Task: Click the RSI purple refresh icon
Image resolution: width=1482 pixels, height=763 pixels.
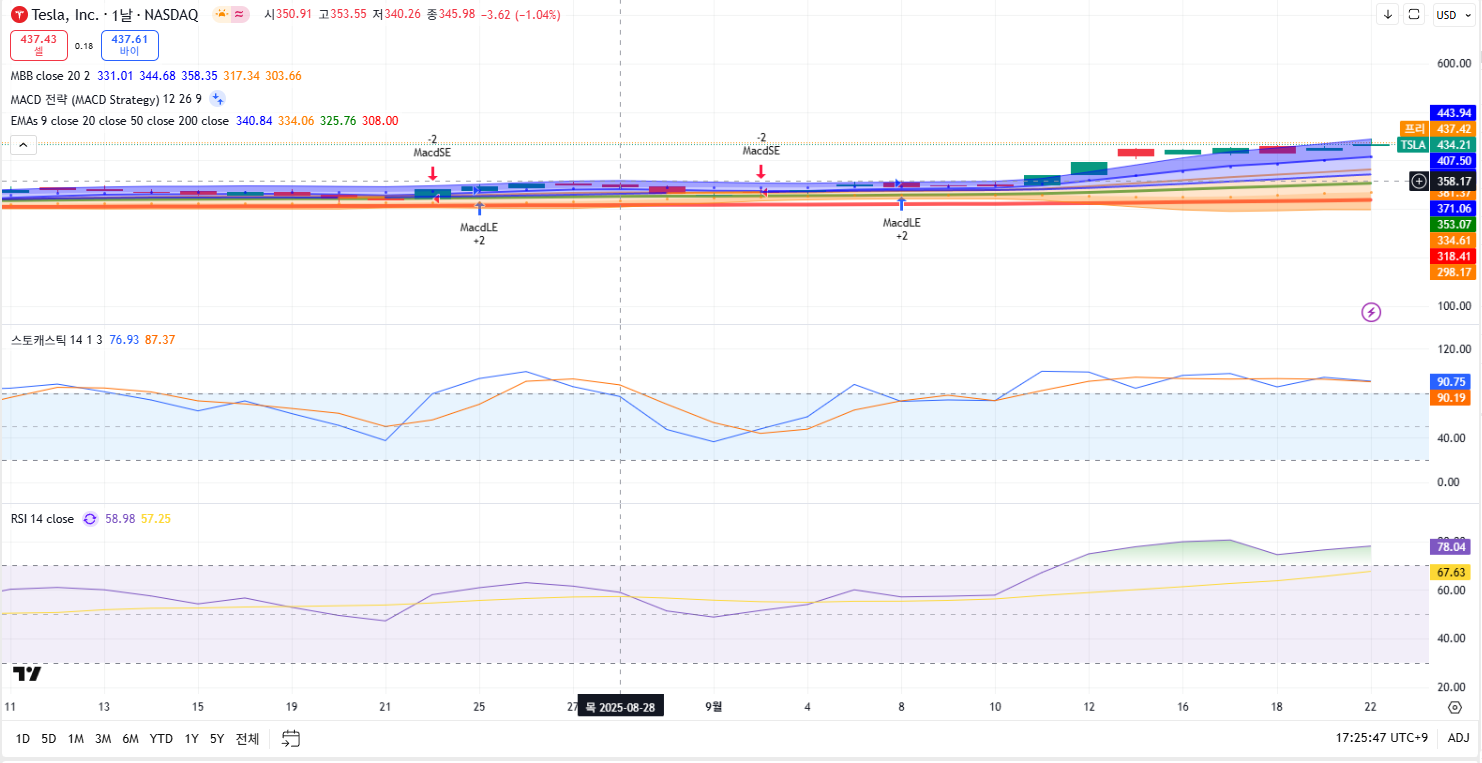Action: [x=90, y=519]
